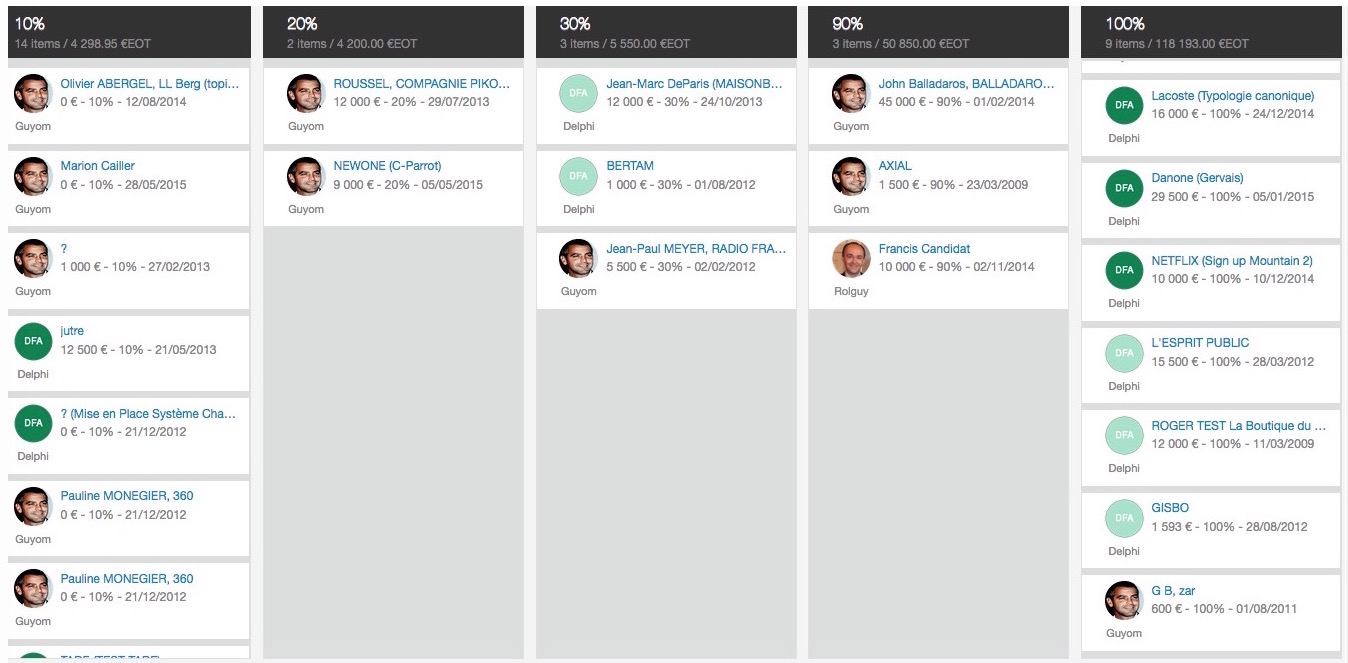Click DFA avatar next to Danone (Gervais)
Viewport: 1348px width, 663px height.
point(1124,188)
